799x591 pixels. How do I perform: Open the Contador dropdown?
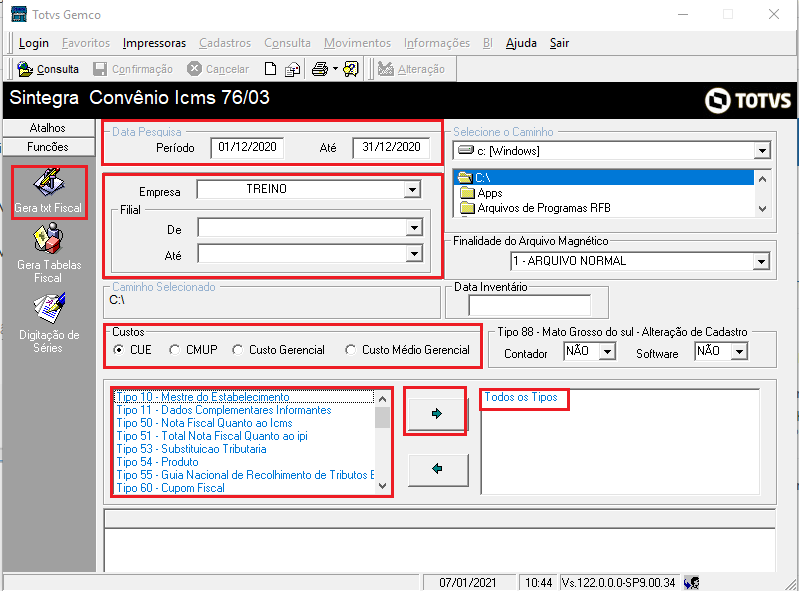click(x=607, y=351)
